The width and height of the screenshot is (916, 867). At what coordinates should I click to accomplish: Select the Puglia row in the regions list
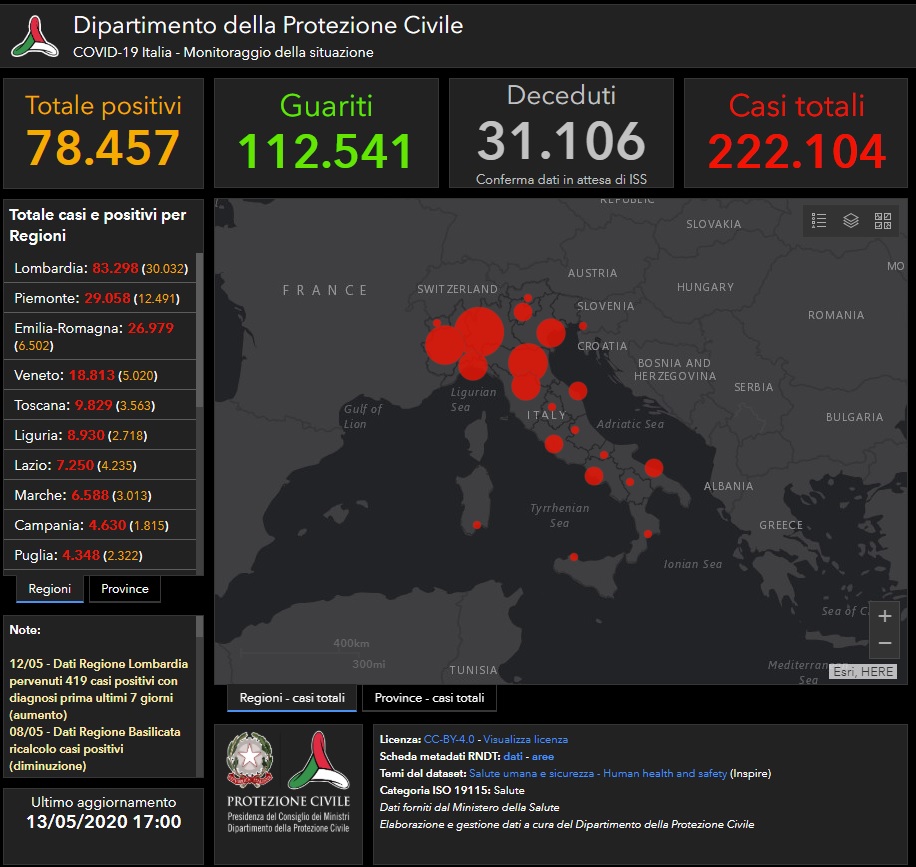pos(100,555)
